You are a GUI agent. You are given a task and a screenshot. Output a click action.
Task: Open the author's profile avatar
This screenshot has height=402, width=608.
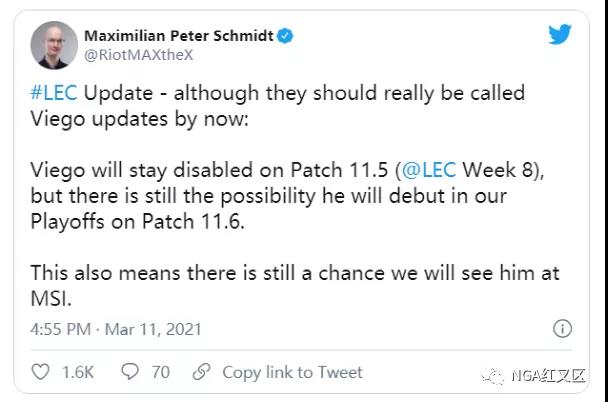[x=54, y=45]
